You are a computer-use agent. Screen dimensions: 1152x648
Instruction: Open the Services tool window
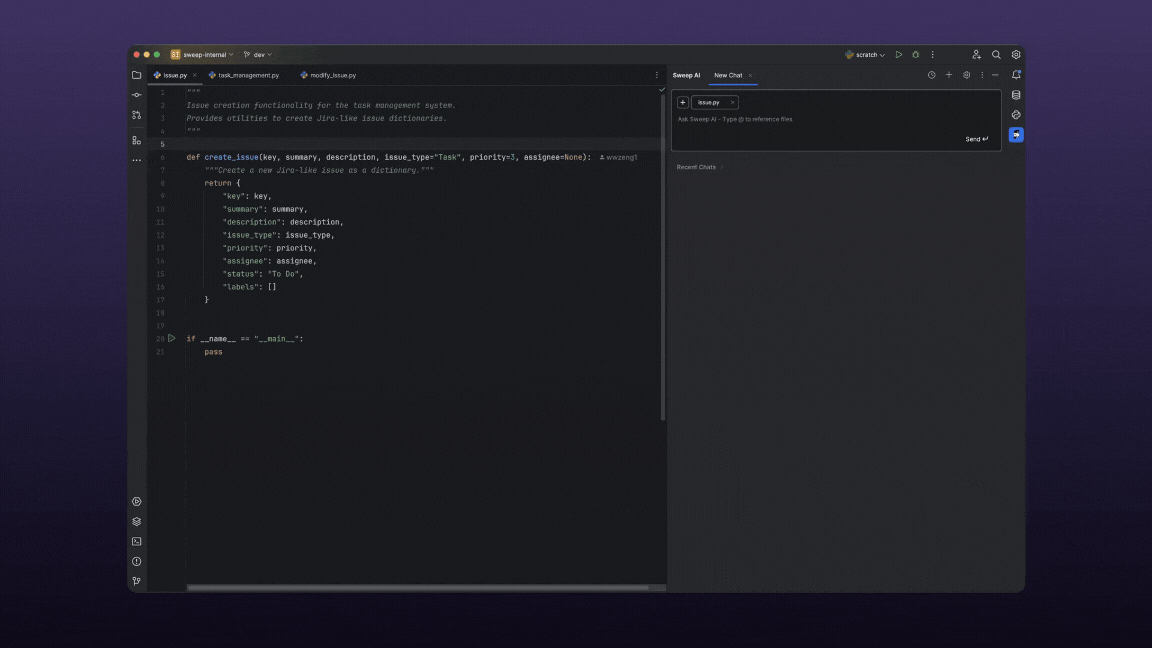tap(137, 502)
